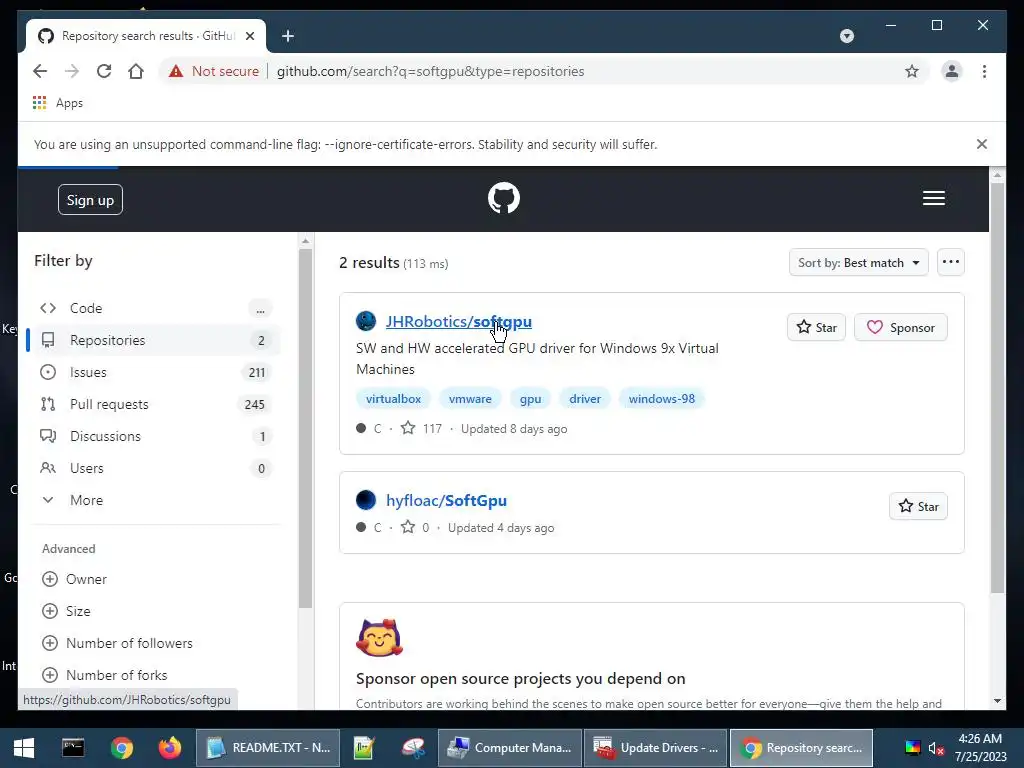
Task: Open the three-dot options next to sort
Action: [x=950, y=263]
